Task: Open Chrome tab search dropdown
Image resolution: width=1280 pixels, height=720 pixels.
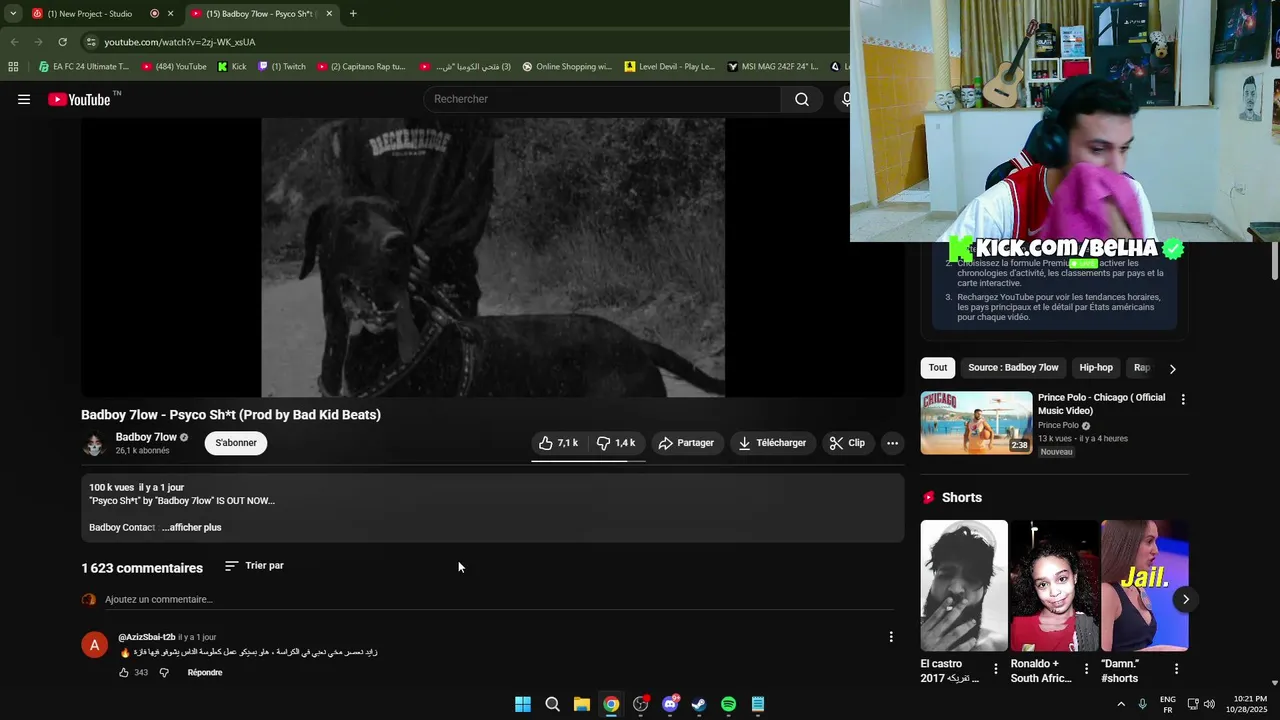Action: pos(12,14)
